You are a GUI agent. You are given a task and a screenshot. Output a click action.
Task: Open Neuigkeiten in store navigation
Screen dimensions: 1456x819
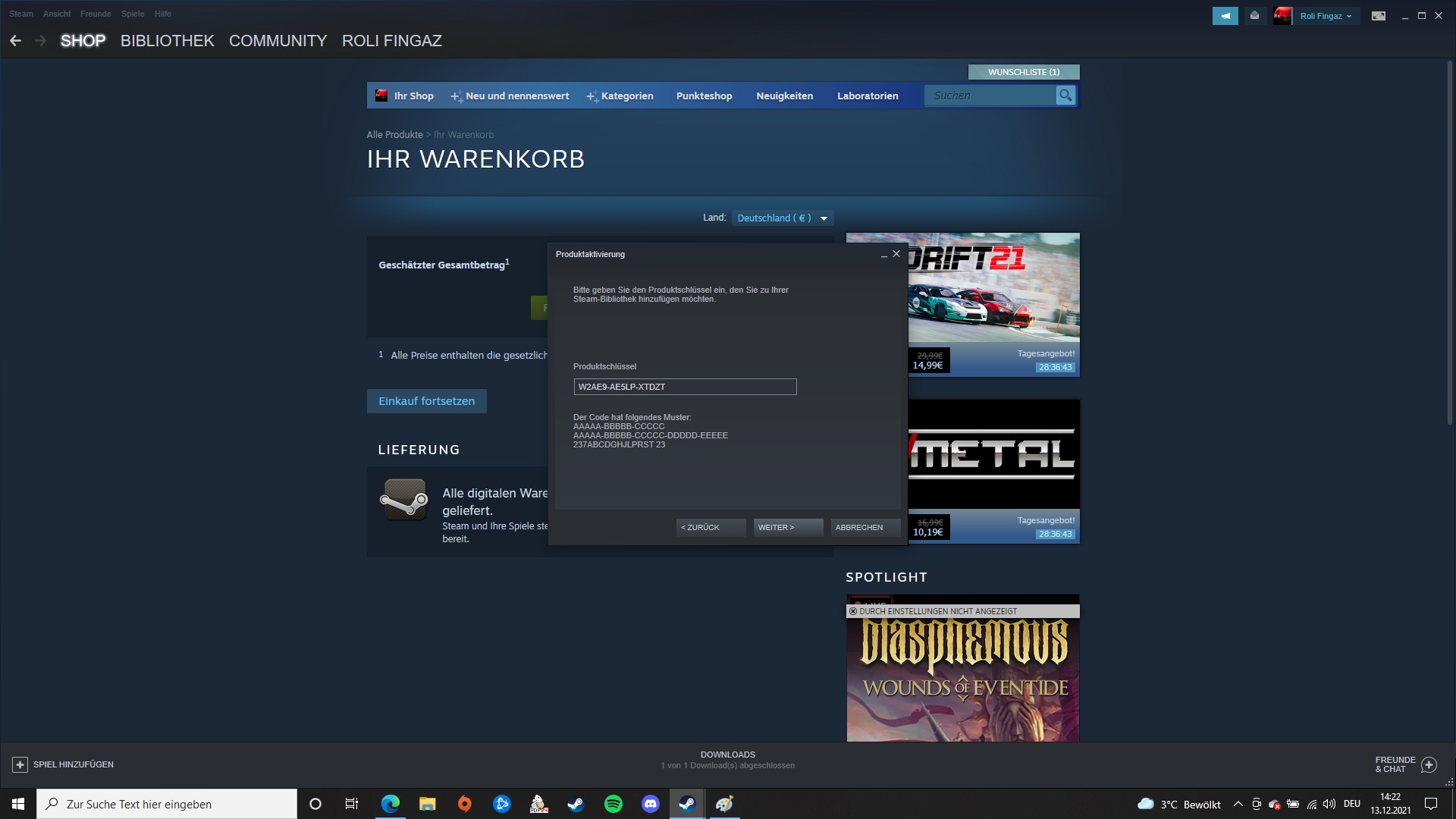[x=785, y=96]
